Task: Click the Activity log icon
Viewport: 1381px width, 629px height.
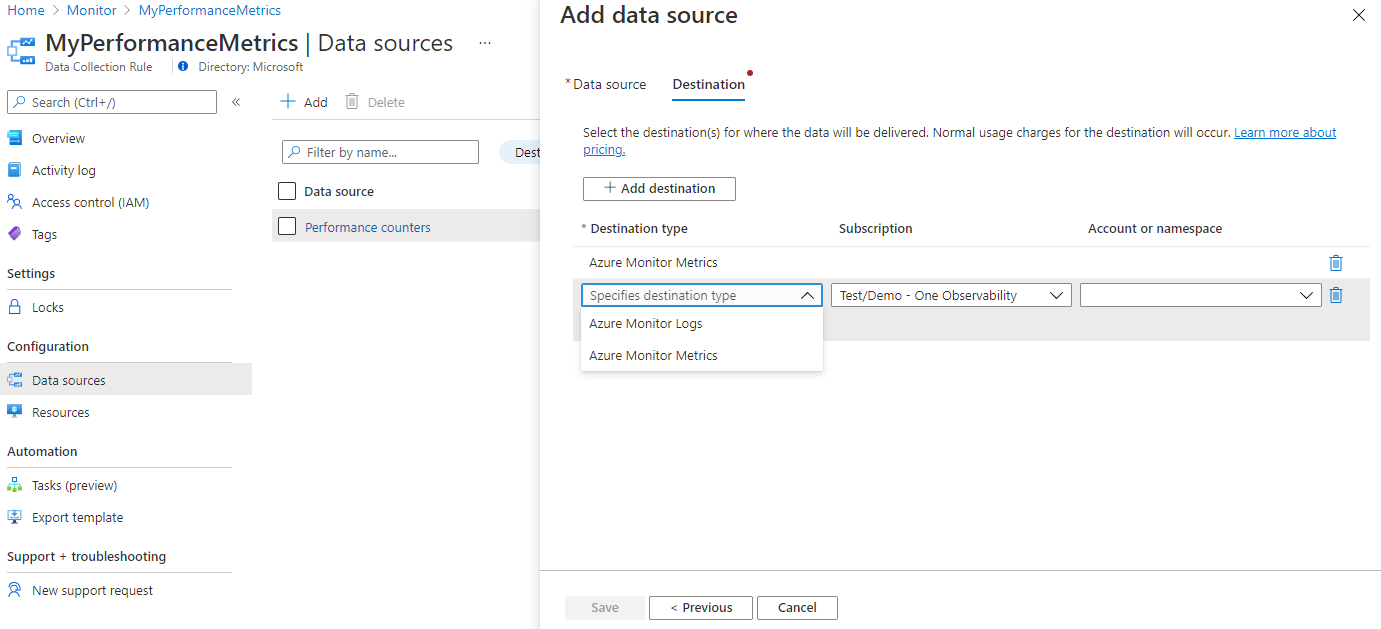Action: coord(15,170)
